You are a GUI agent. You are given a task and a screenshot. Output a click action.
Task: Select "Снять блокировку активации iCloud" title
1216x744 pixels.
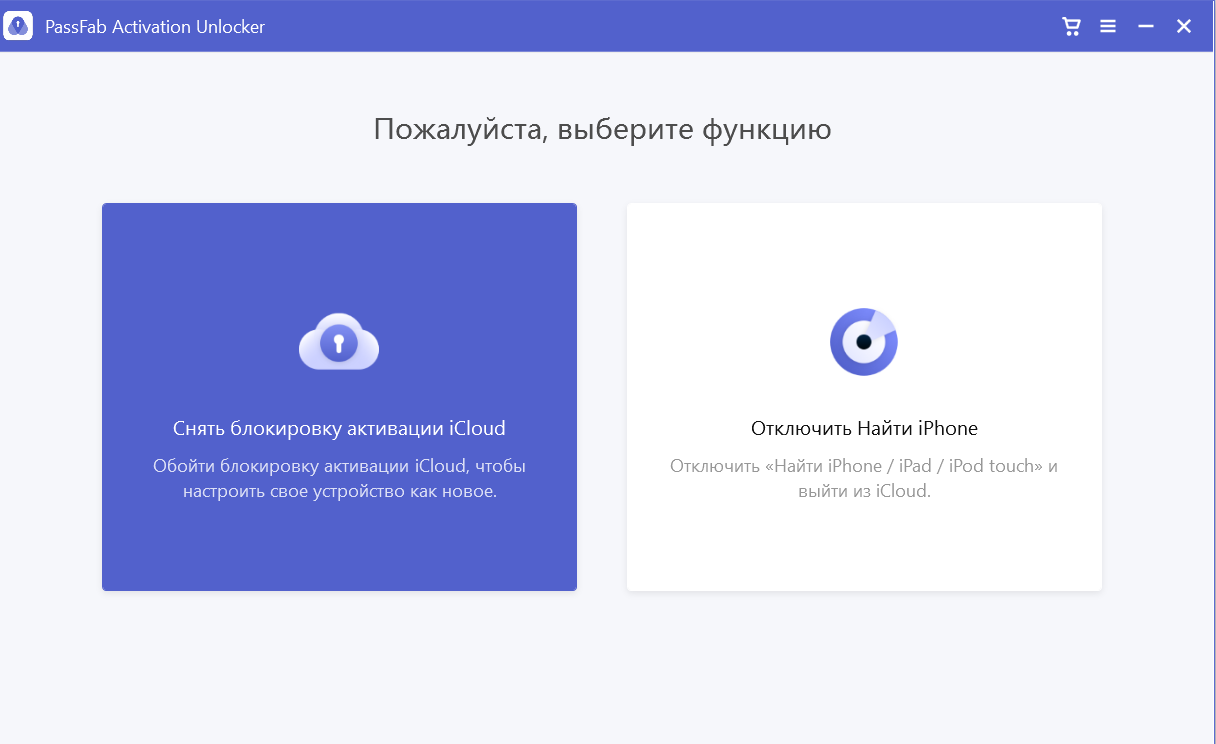coord(339,428)
